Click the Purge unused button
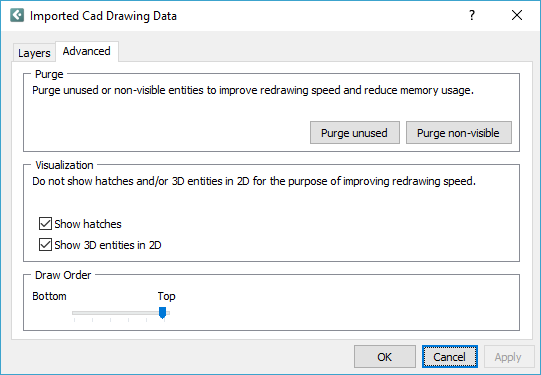The width and height of the screenshot is (541, 375). pos(355,133)
